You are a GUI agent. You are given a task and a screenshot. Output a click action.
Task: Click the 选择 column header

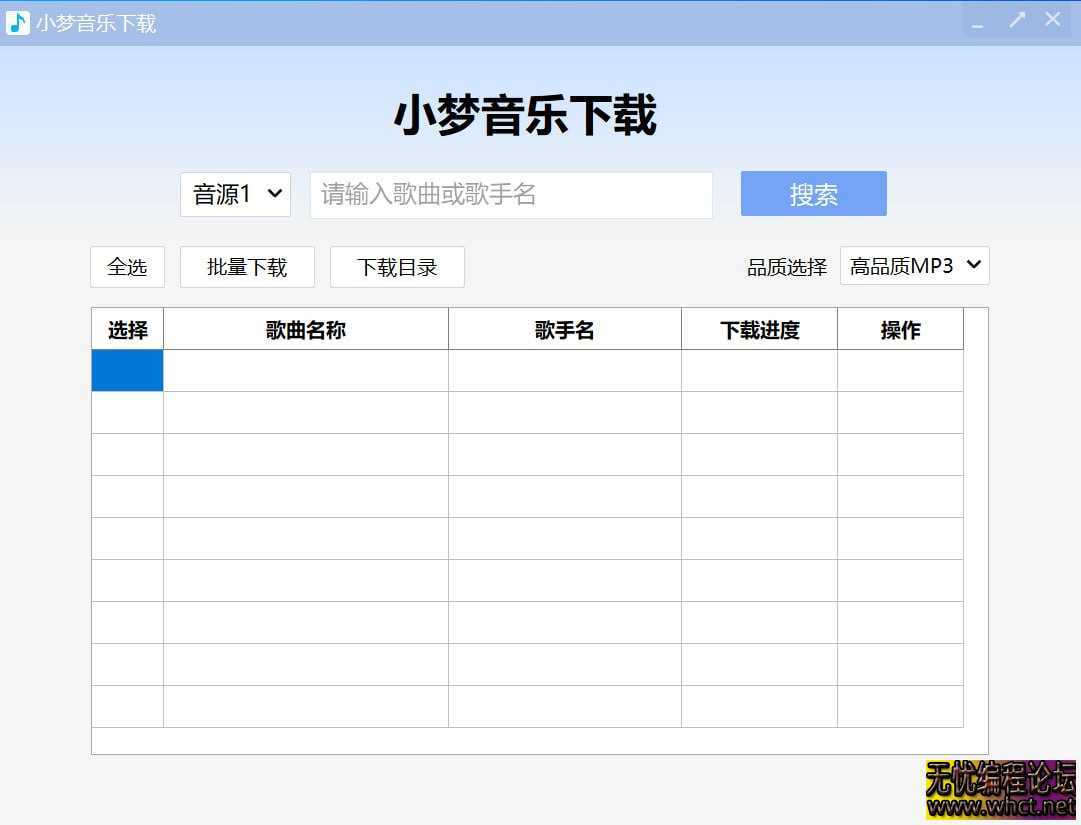(127, 330)
